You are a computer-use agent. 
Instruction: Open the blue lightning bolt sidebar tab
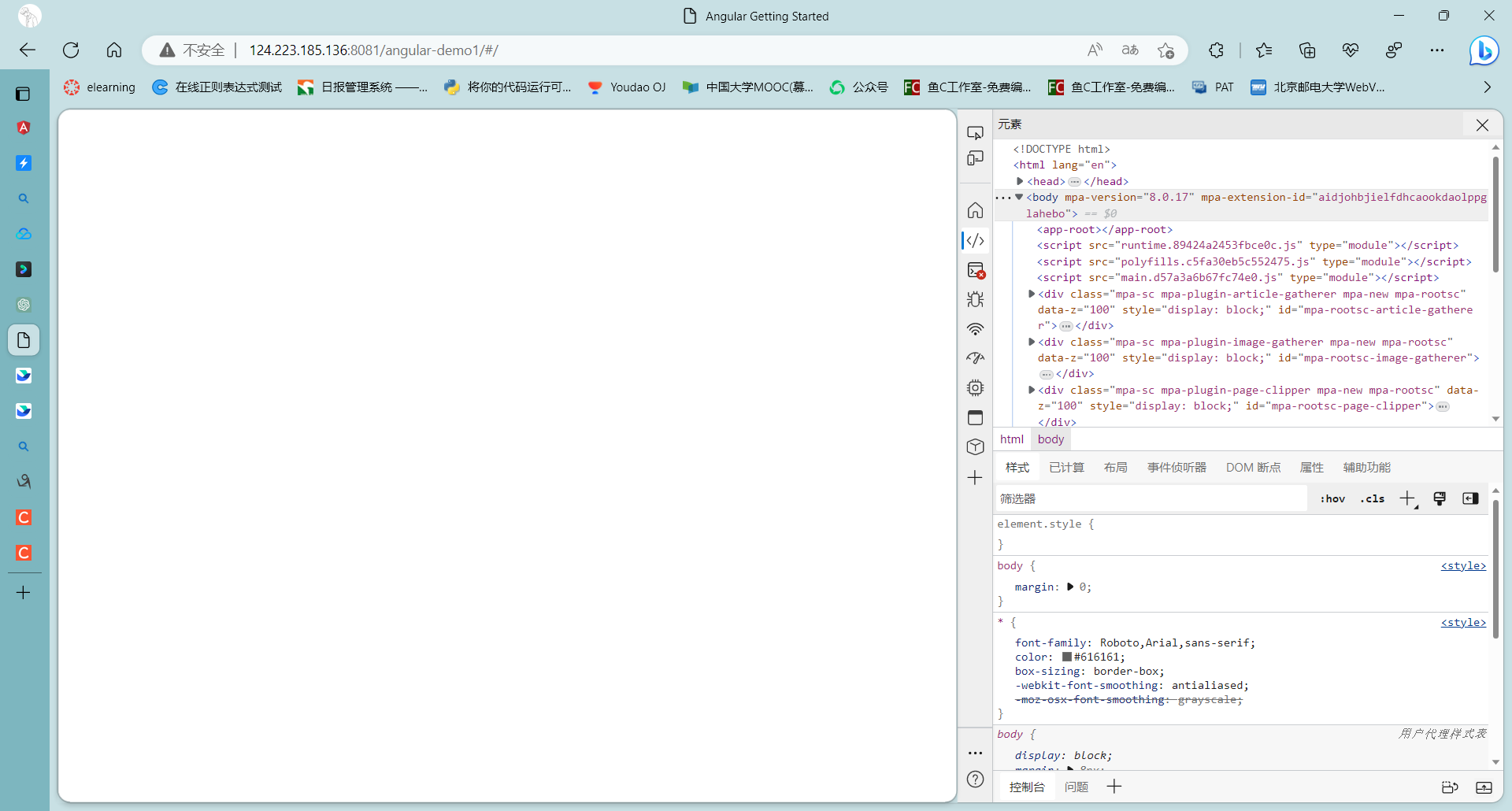click(24, 163)
